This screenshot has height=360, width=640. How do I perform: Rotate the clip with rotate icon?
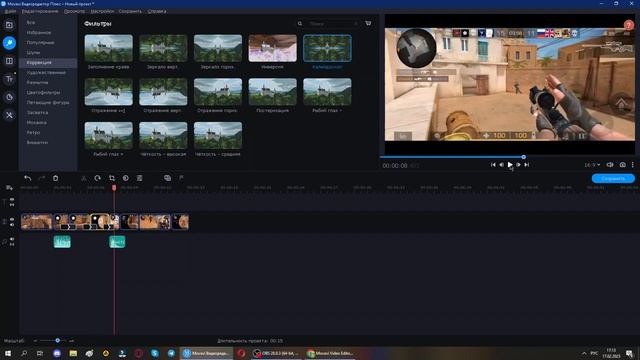[98, 178]
